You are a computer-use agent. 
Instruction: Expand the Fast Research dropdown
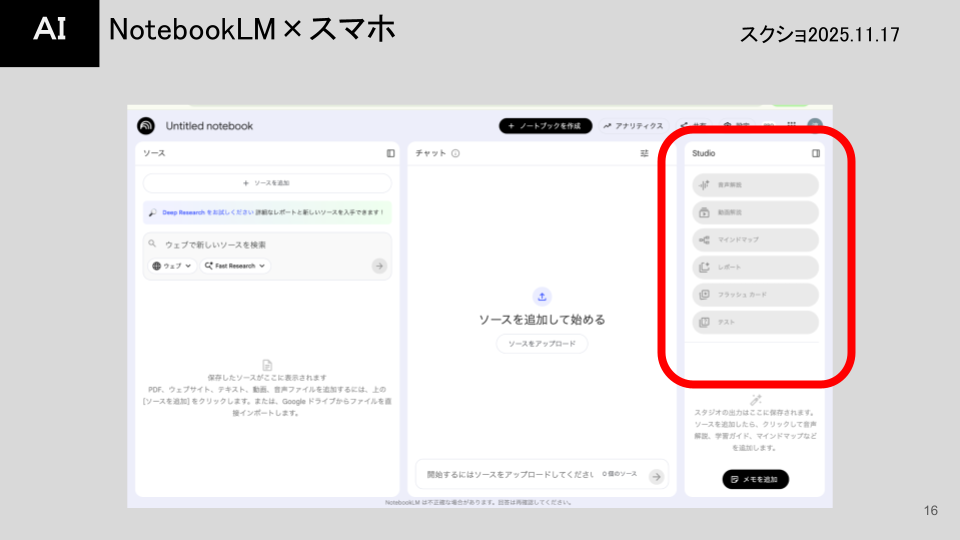pos(236,266)
